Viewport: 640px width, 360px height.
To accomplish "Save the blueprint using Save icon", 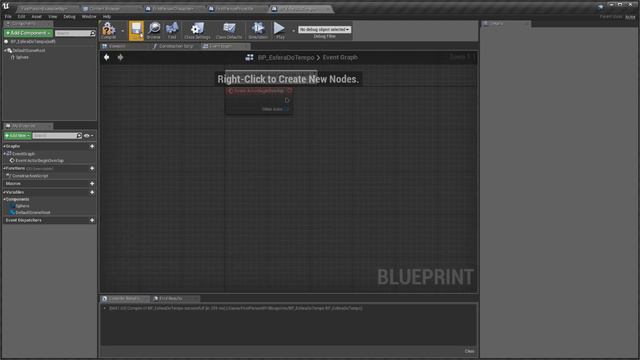I will click(136, 31).
